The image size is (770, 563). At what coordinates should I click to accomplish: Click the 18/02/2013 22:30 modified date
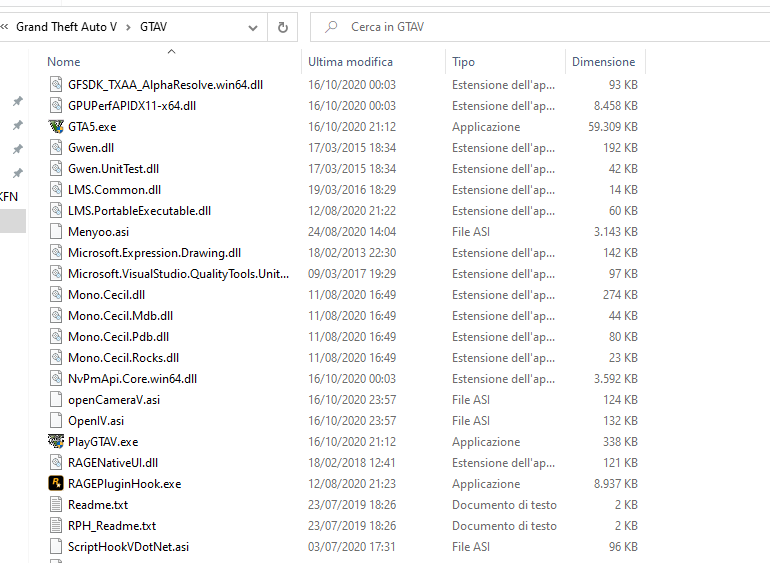click(x=352, y=253)
